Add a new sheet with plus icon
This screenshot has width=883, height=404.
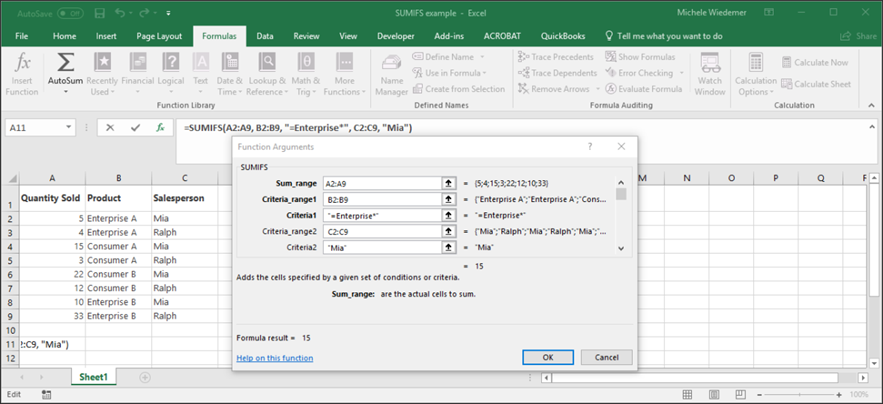point(145,377)
